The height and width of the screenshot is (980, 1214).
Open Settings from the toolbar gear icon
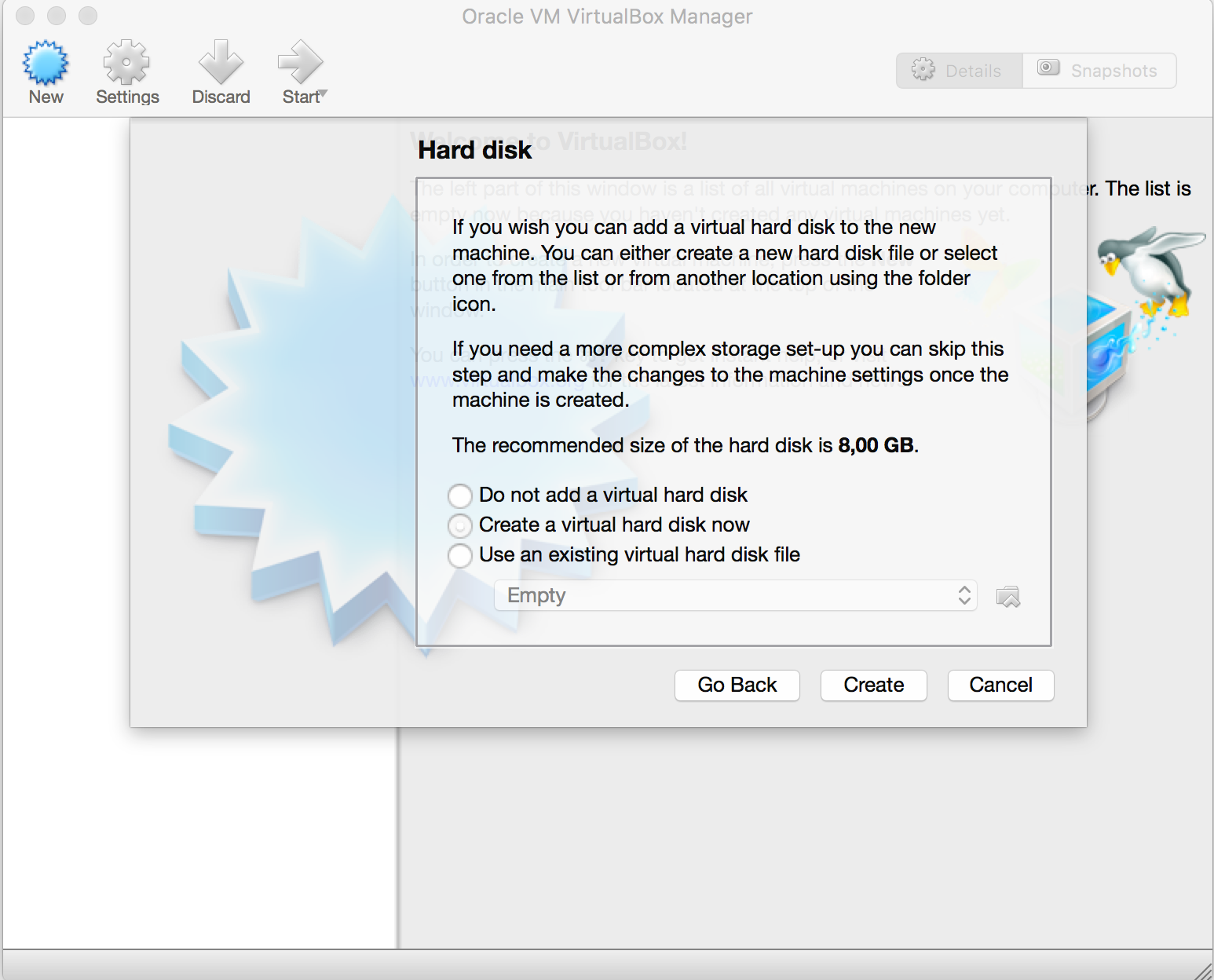(126, 63)
